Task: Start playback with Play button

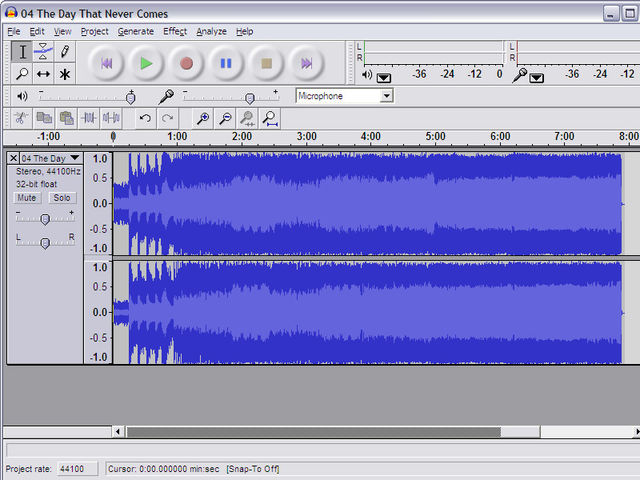Action: [x=146, y=63]
